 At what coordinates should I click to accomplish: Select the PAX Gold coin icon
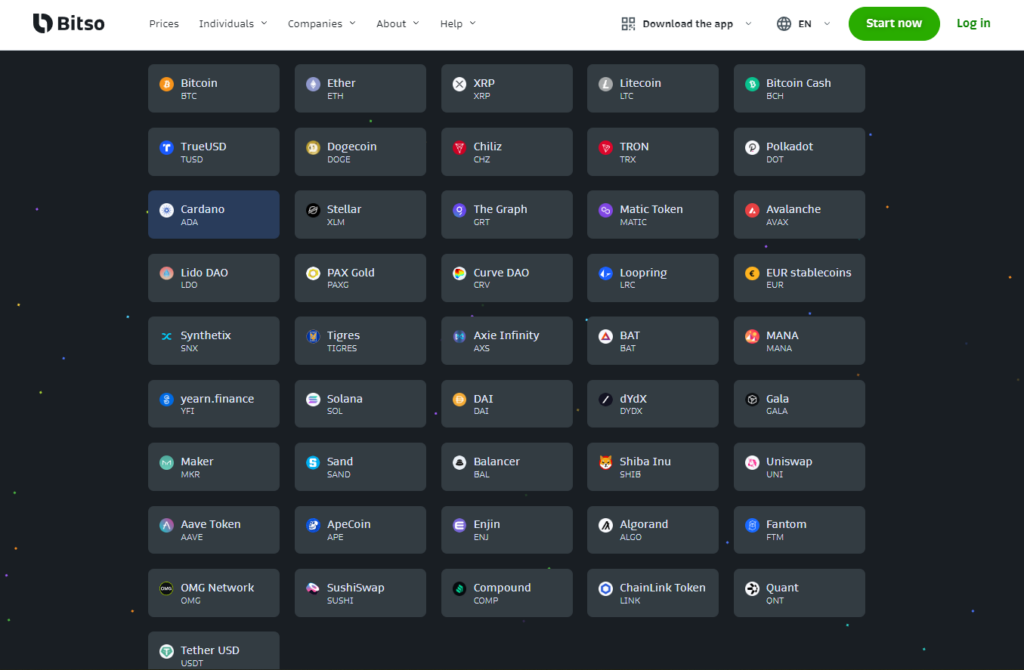tap(313, 273)
